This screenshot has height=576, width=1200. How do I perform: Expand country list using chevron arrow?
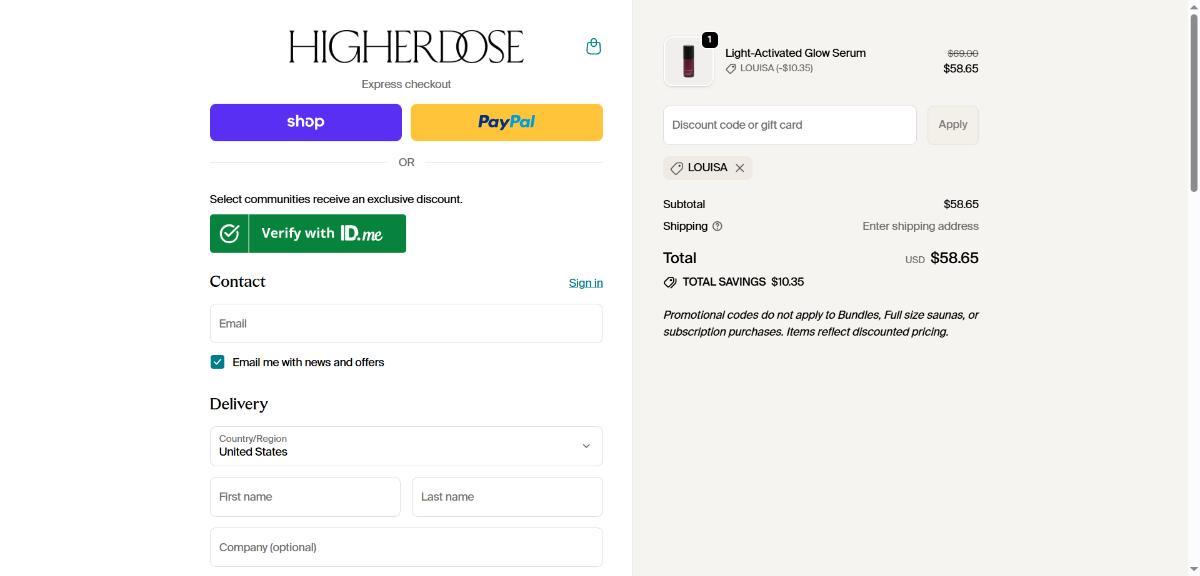[586, 446]
